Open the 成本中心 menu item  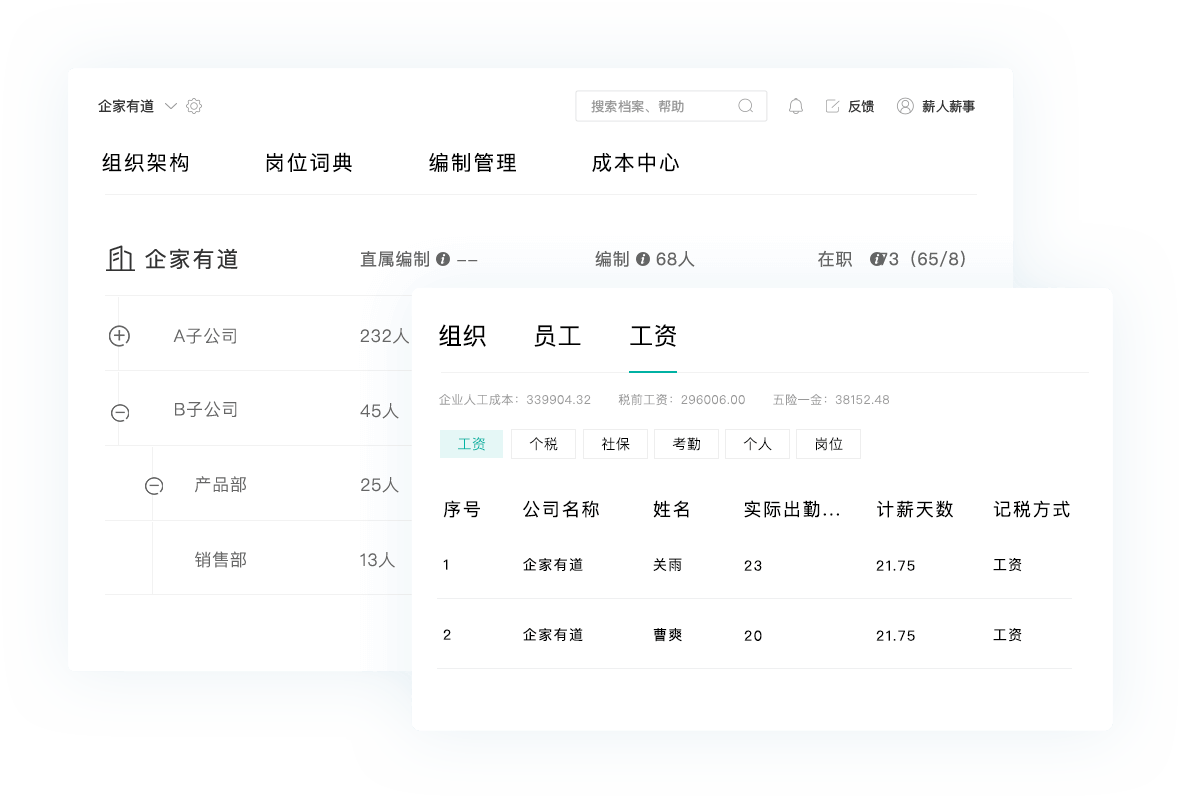click(635, 163)
